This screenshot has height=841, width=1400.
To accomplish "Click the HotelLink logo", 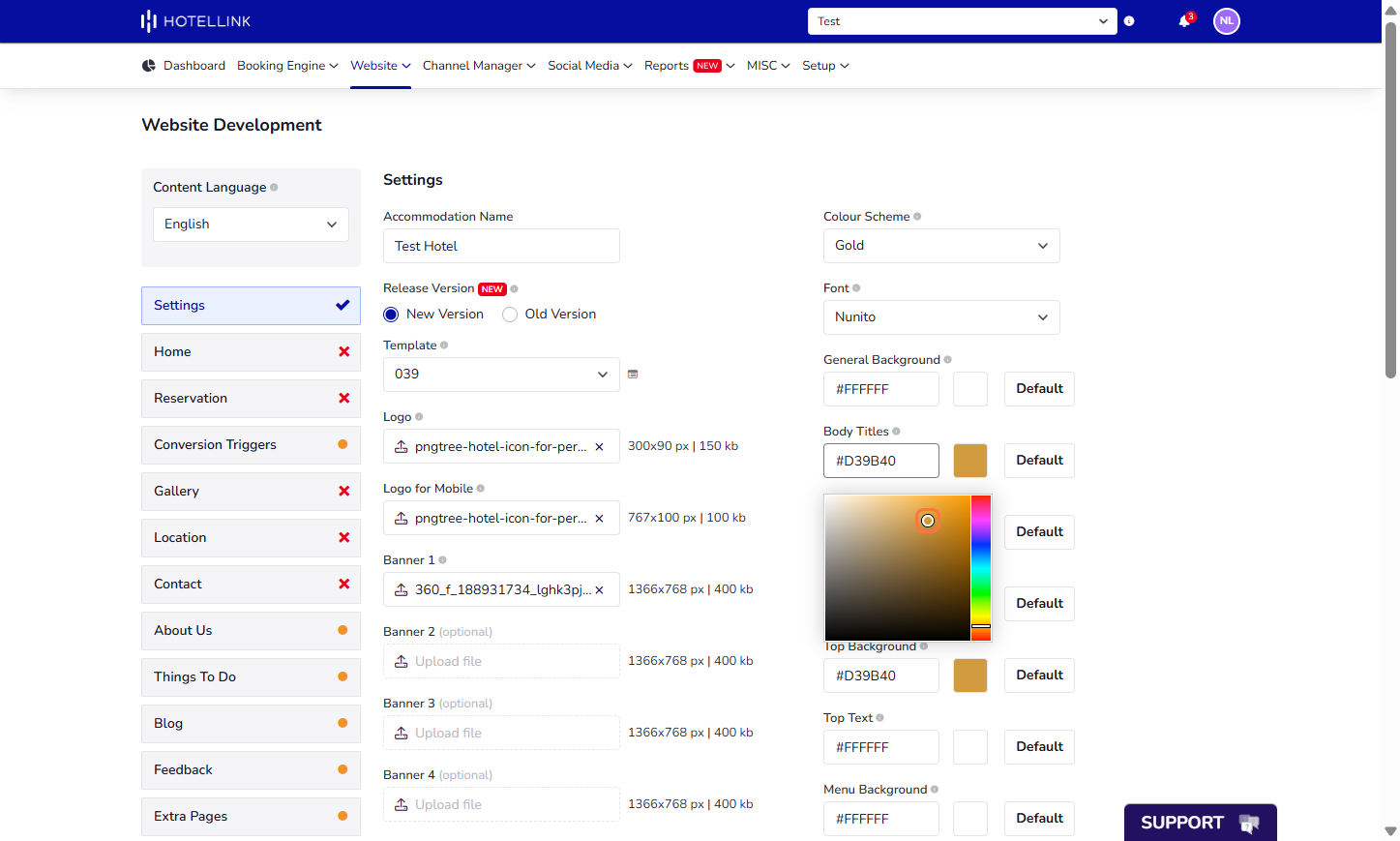I will click(x=195, y=21).
